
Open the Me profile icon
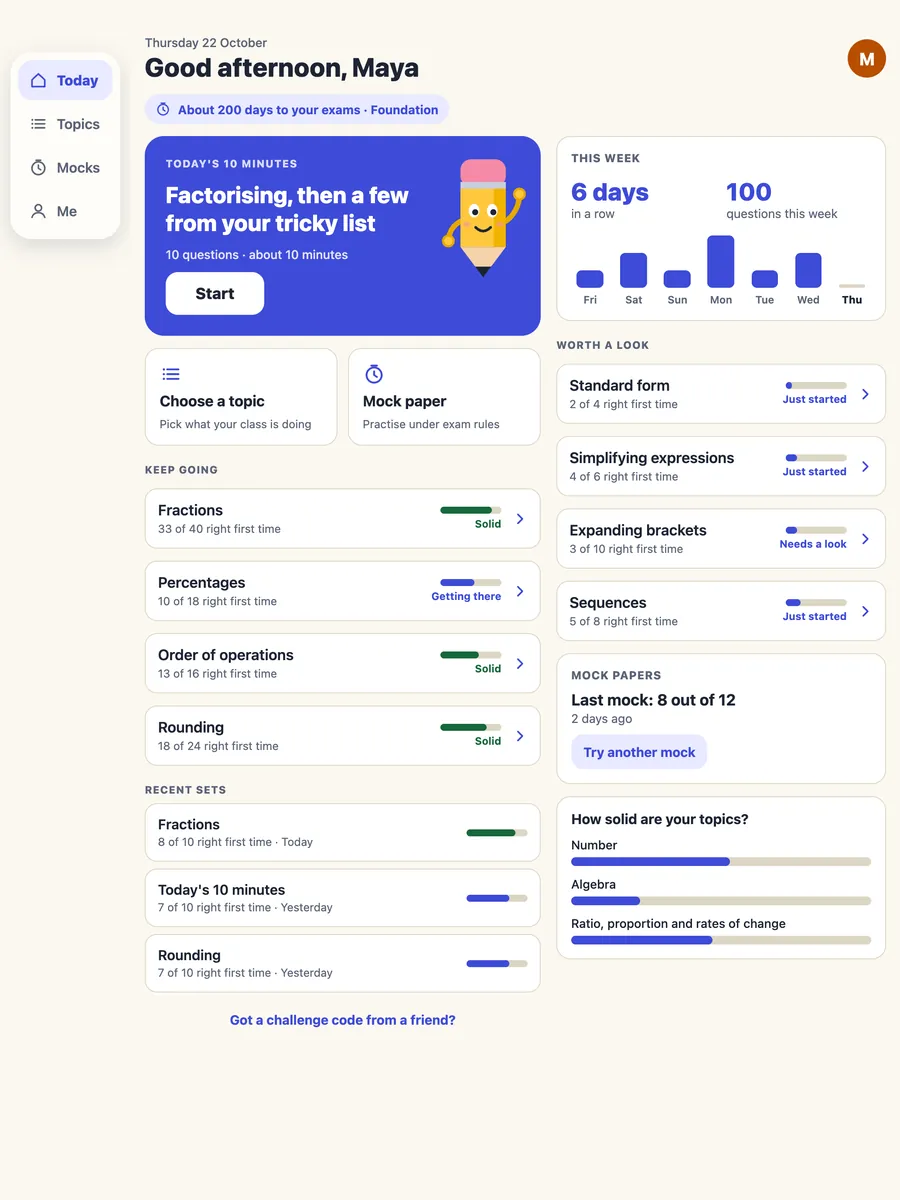pyautogui.click(x=38, y=211)
